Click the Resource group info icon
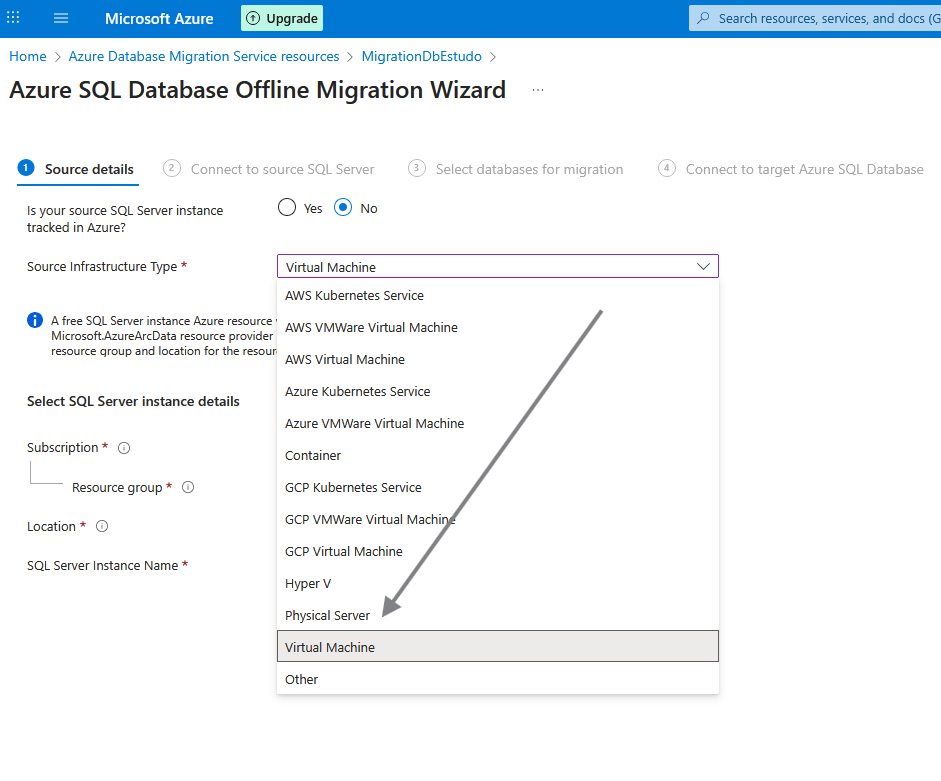Image resolution: width=941 pixels, height=781 pixels. (188, 488)
